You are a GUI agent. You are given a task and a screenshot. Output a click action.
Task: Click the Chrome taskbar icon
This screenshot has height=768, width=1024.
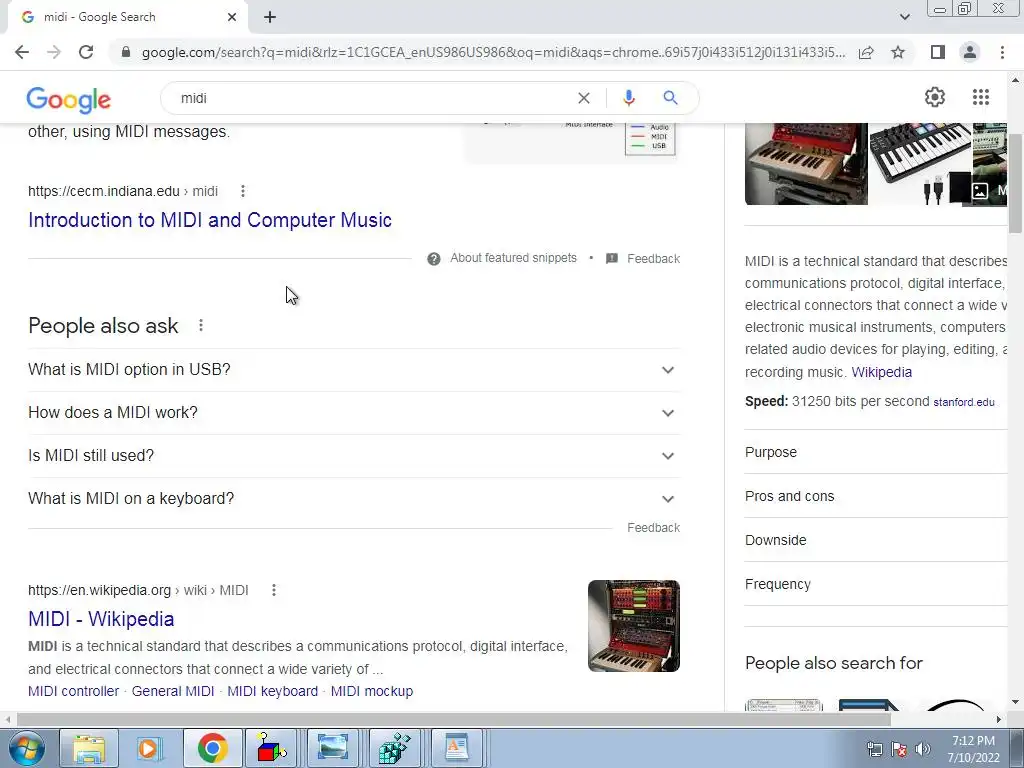212,748
